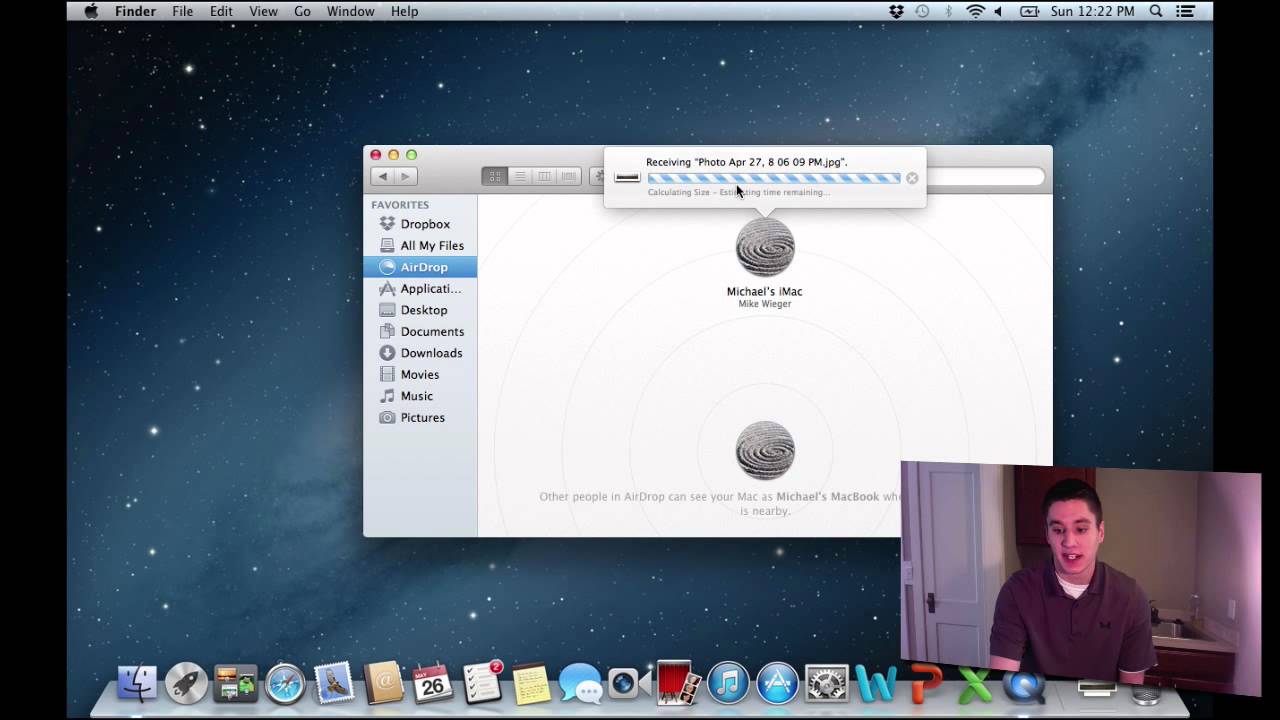Open the Dropbox folder in the sidebar
Screen dimensions: 1280x720
click(424, 224)
